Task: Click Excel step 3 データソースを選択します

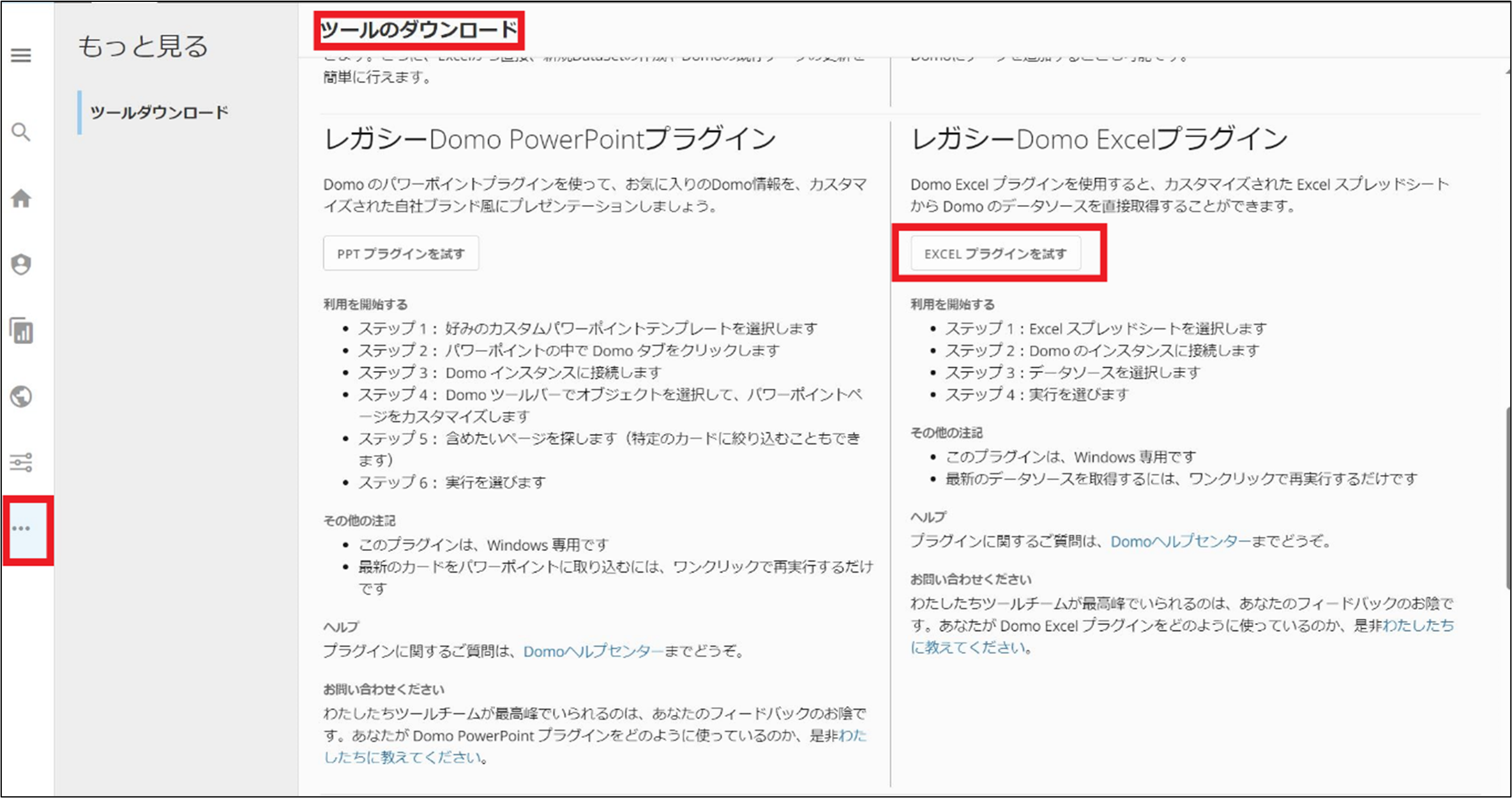Action: click(x=1073, y=372)
